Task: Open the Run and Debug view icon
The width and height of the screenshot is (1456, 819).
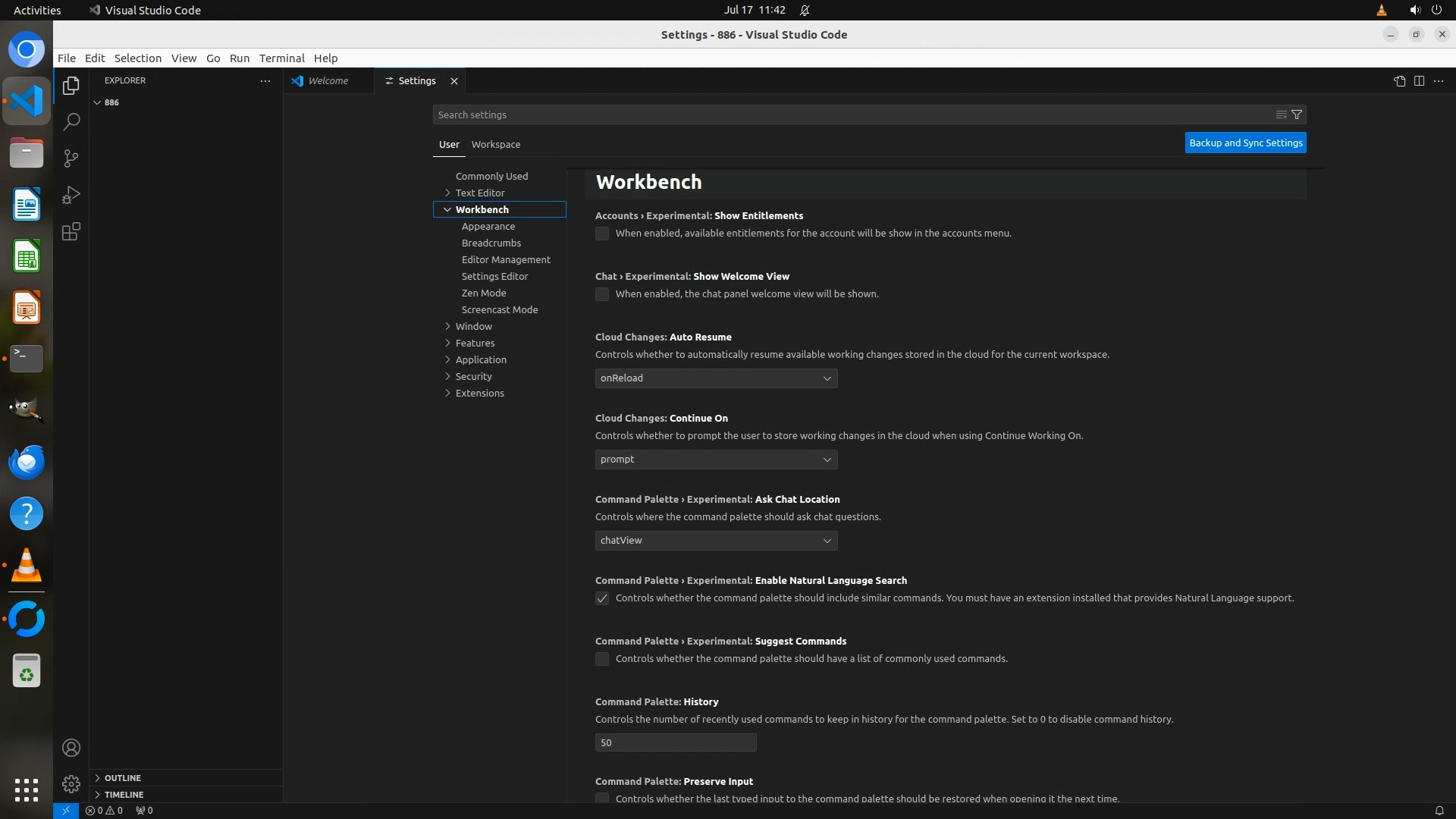Action: click(71, 195)
